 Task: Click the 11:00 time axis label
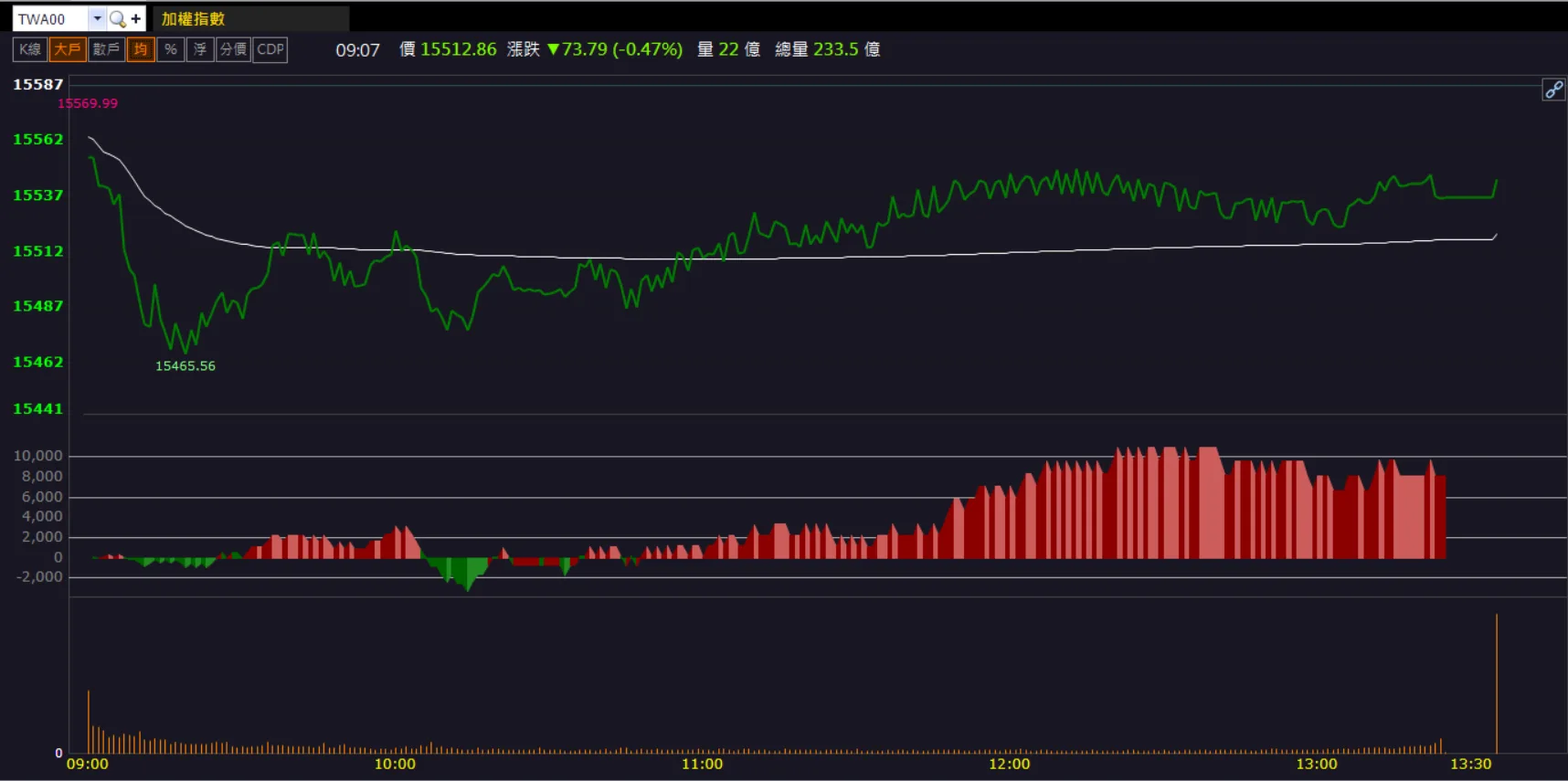click(702, 764)
